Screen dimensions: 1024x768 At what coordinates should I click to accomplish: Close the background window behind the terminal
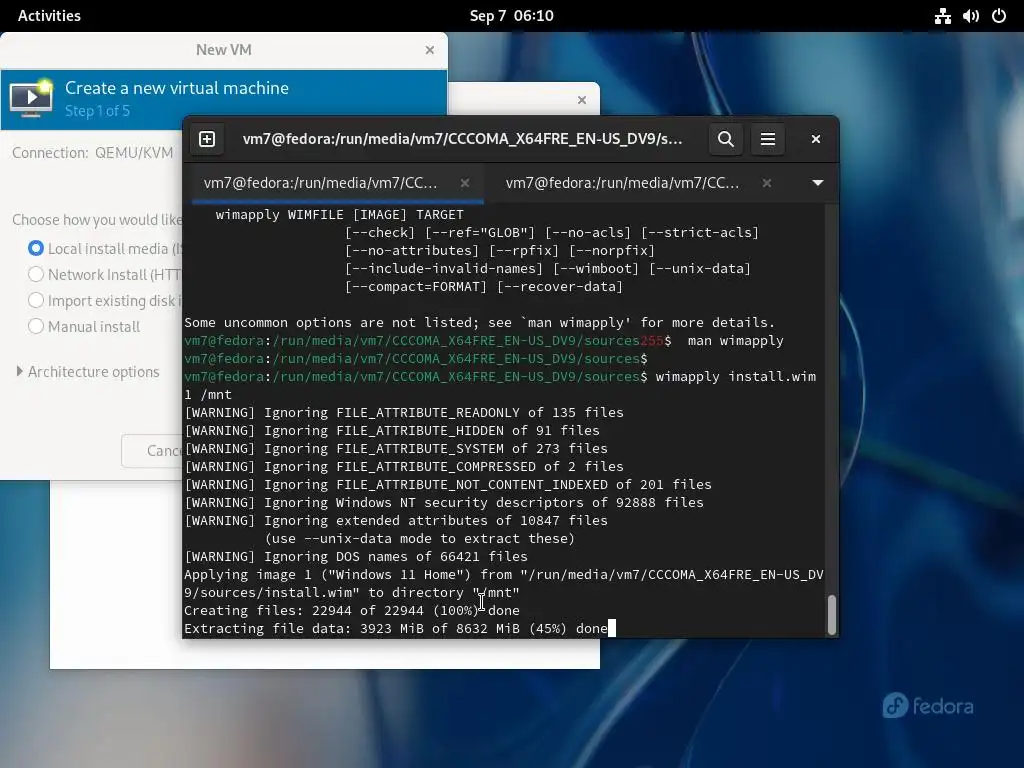pyautogui.click(x=582, y=100)
